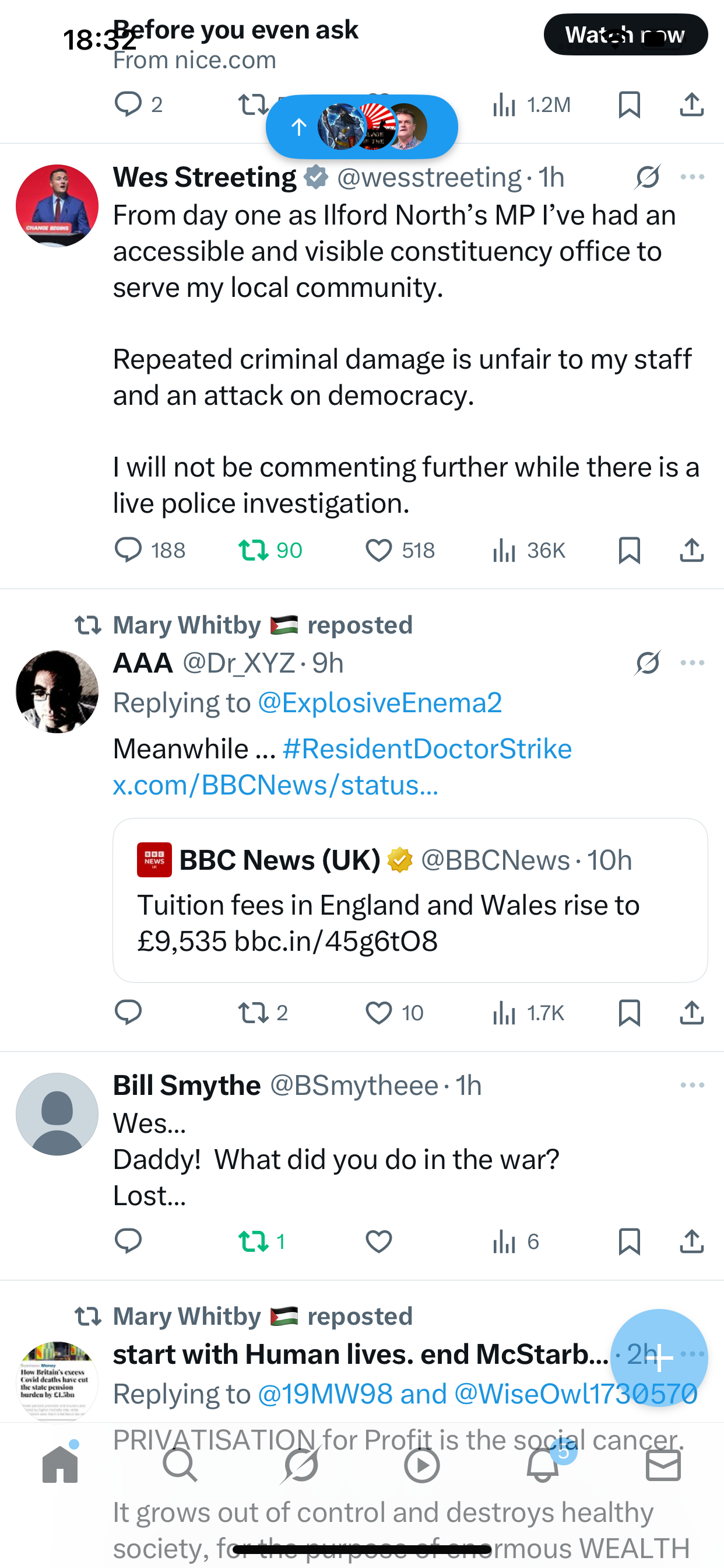Share Wes Streeting's post
The width and height of the screenshot is (724, 1568).
tap(691, 550)
